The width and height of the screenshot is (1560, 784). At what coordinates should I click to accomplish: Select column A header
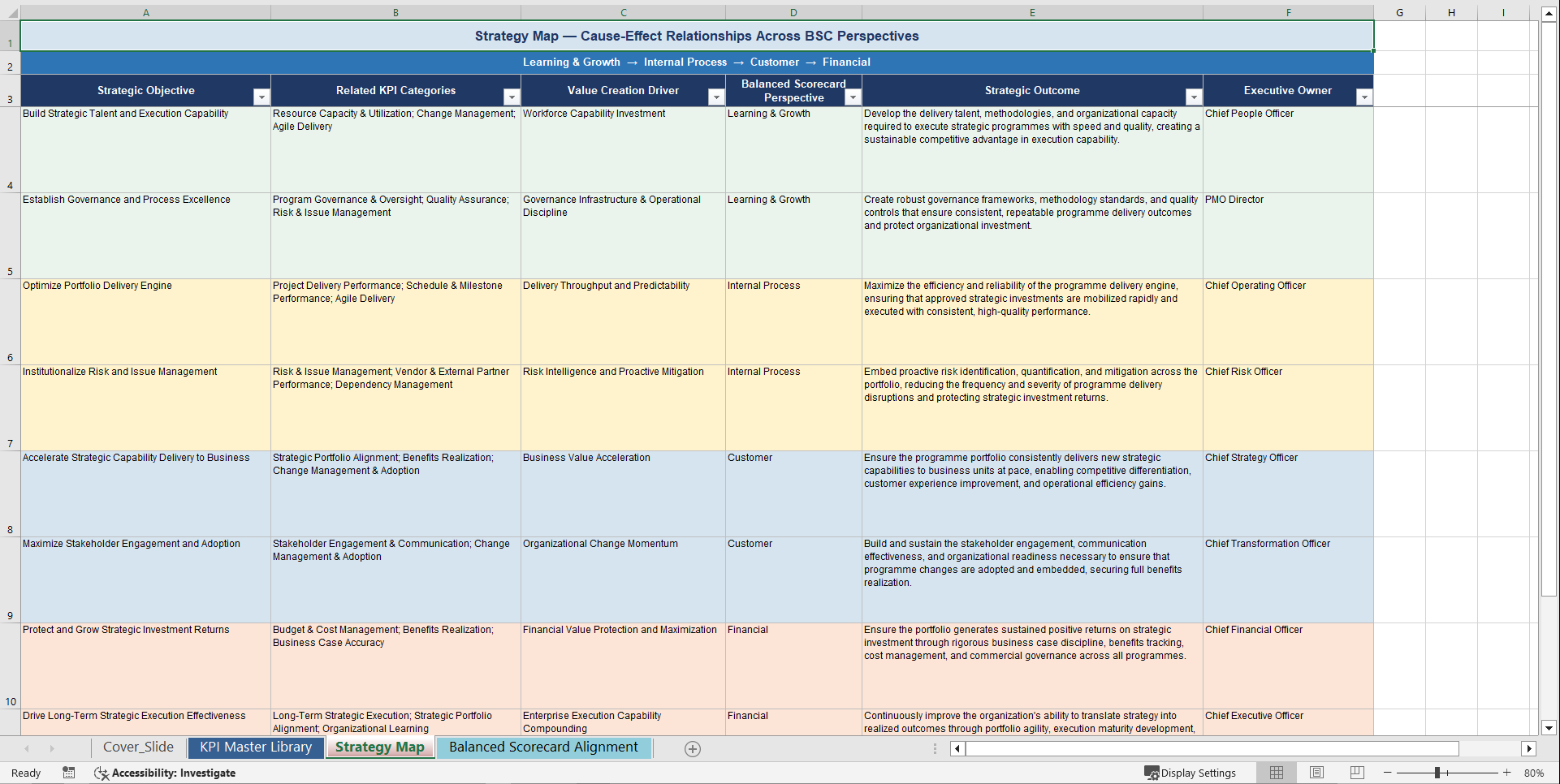[x=146, y=13]
